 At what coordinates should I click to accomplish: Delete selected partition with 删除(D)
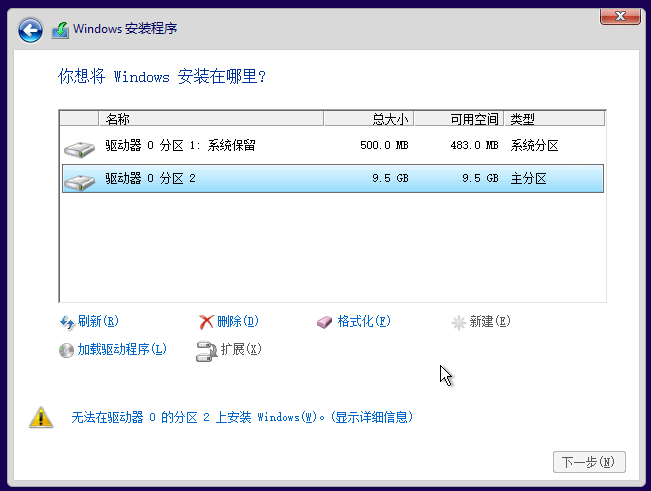(x=237, y=321)
